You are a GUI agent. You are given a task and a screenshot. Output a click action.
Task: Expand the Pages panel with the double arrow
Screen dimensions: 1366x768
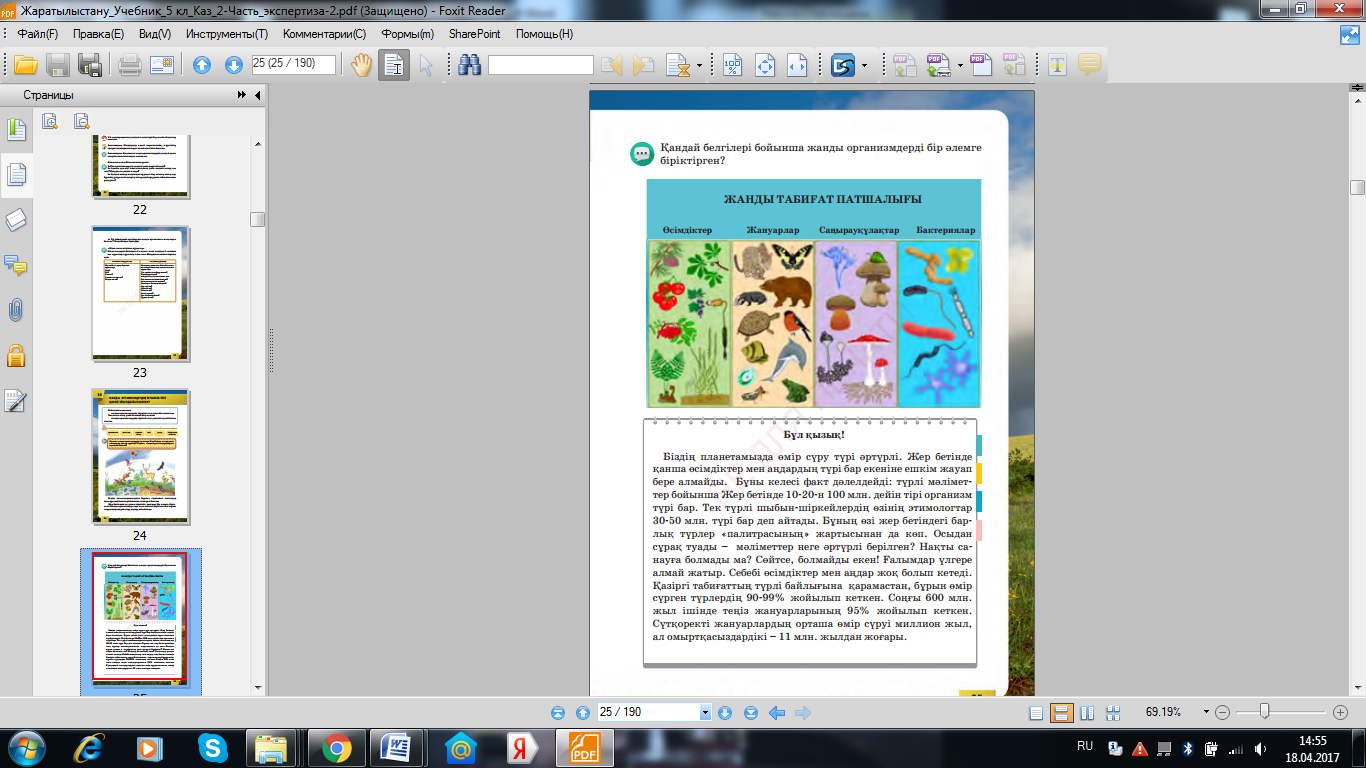tap(241, 95)
